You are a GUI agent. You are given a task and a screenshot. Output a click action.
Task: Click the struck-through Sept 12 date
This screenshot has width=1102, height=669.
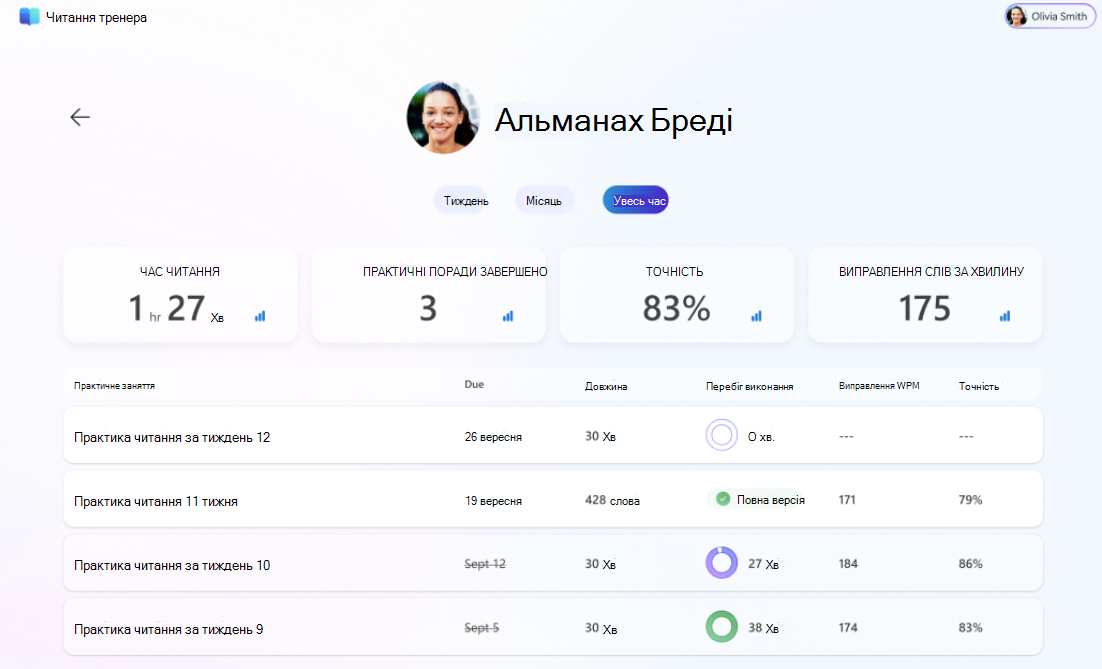[485, 564]
